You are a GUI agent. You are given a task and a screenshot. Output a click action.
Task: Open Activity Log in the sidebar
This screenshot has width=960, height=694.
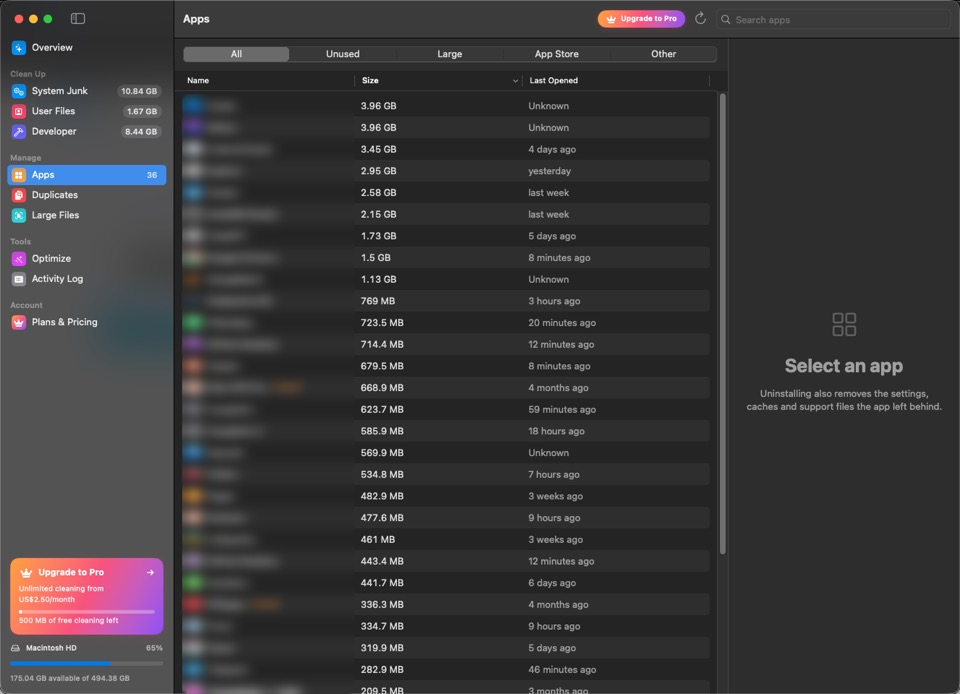pyautogui.click(x=87, y=279)
